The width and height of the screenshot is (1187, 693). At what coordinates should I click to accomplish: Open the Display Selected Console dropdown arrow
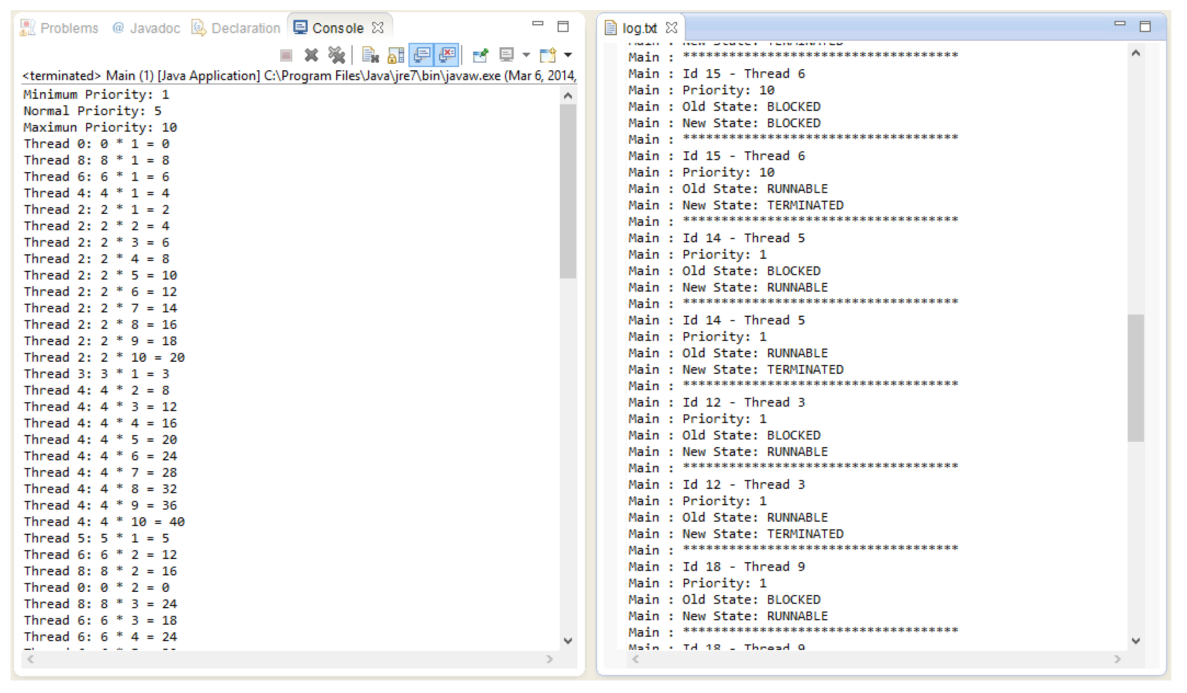(524, 56)
